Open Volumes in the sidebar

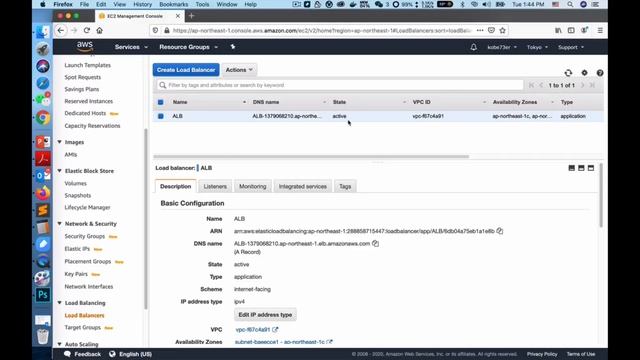pyautogui.click(x=76, y=183)
